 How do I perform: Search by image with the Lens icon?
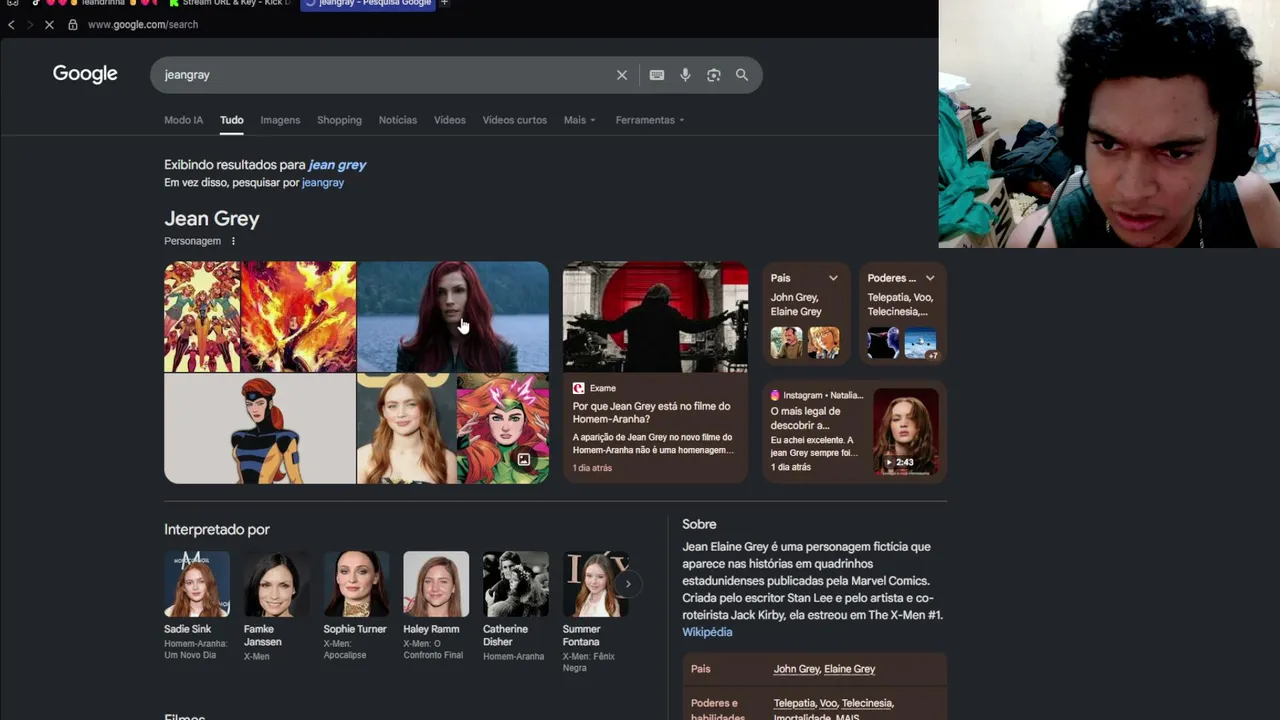click(x=714, y=75)
